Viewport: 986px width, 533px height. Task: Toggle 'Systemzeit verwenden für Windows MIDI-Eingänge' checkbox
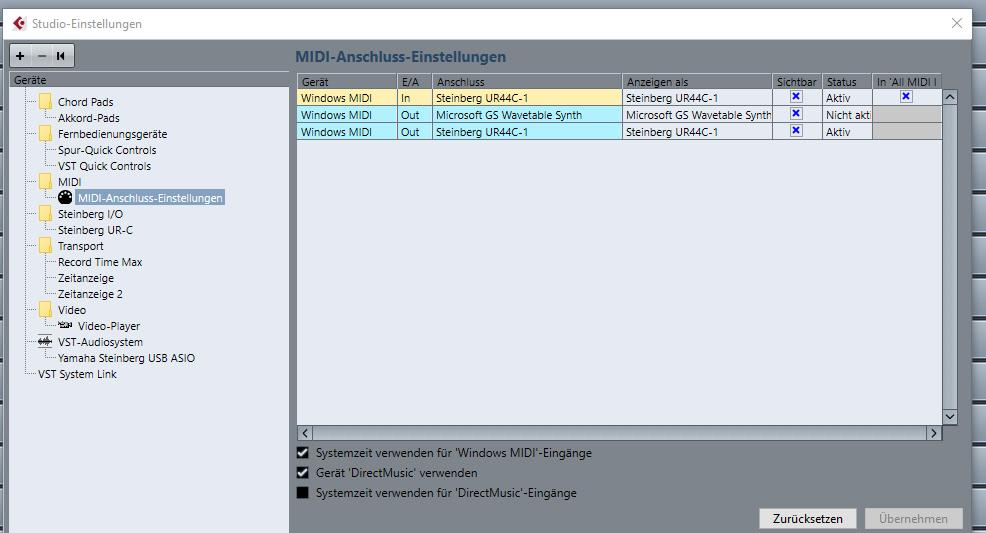point(302,453)
